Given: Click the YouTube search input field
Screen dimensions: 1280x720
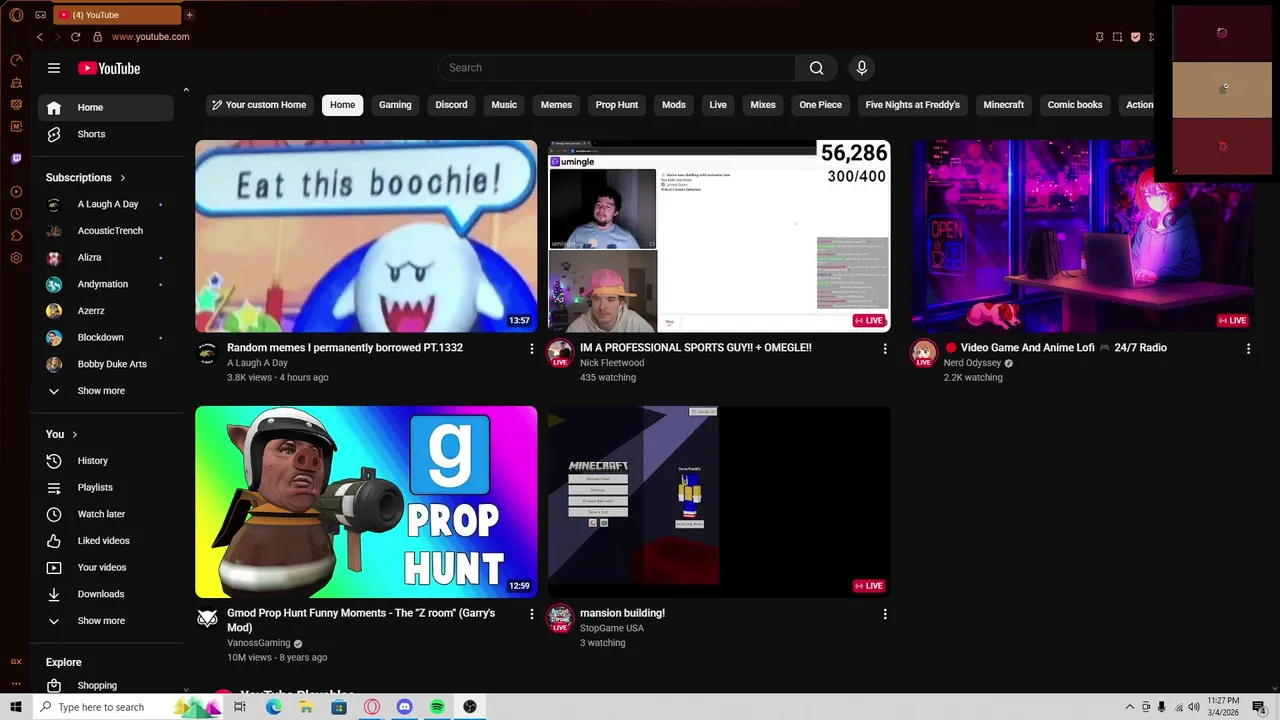Looking at the screenshot, I should tap(617, 68).
